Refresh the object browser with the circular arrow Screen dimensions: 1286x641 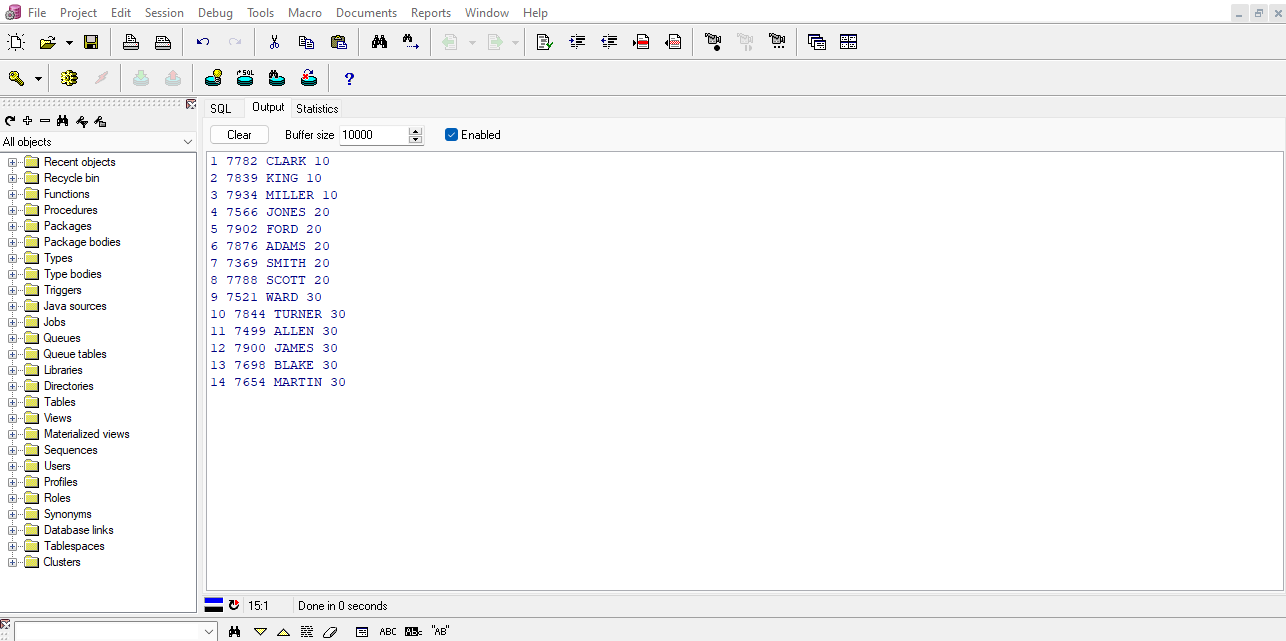pos(10,121)
